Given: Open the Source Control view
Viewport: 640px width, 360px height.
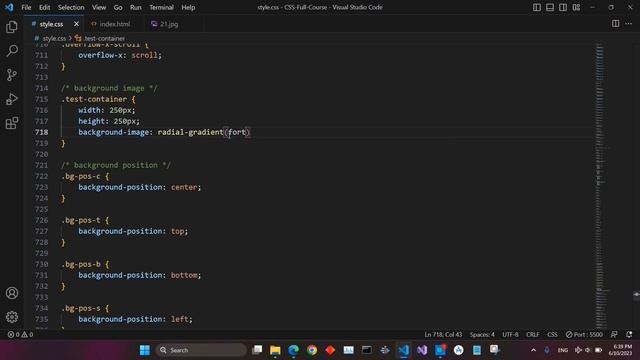Looking at the screenshot, I should point(12,75).
